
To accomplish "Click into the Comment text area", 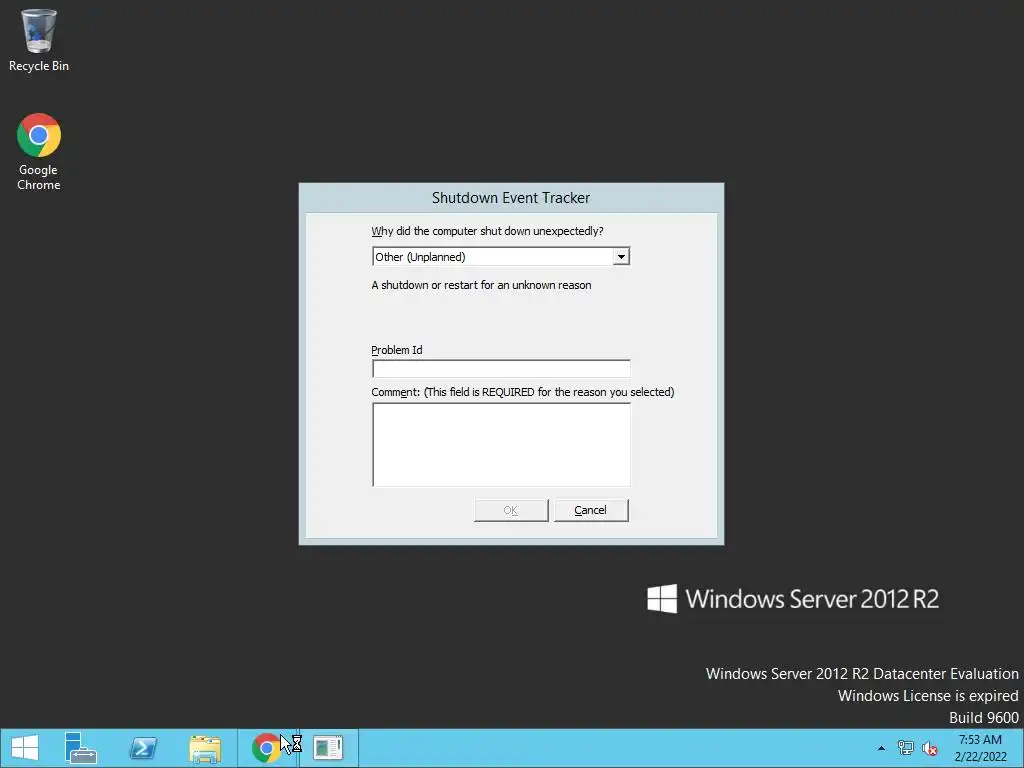I will click(501, 445).
